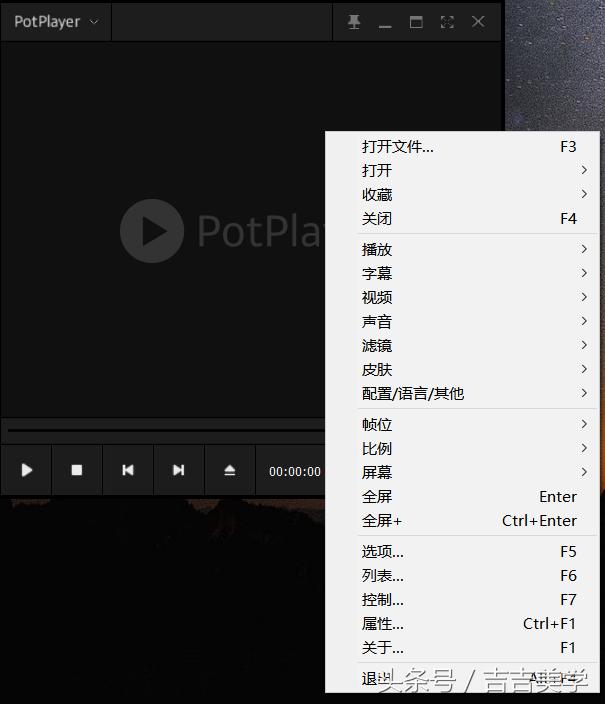The height and width of the screenshot is (704, 605).
Task: Expand the 收藏 submenu
Action: click(462, 194)
